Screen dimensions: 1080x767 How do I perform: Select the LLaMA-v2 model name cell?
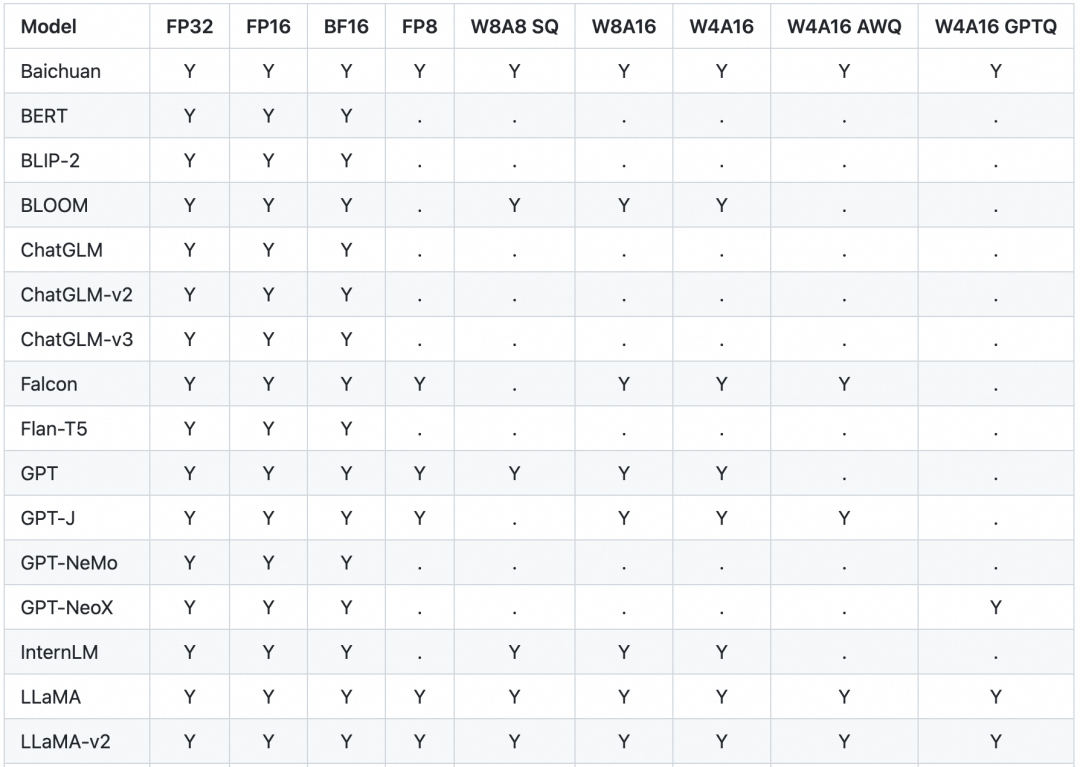65,741
